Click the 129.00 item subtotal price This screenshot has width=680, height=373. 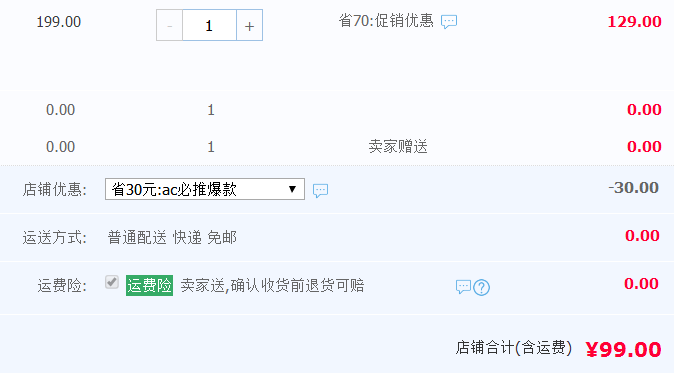pos(634,22)
